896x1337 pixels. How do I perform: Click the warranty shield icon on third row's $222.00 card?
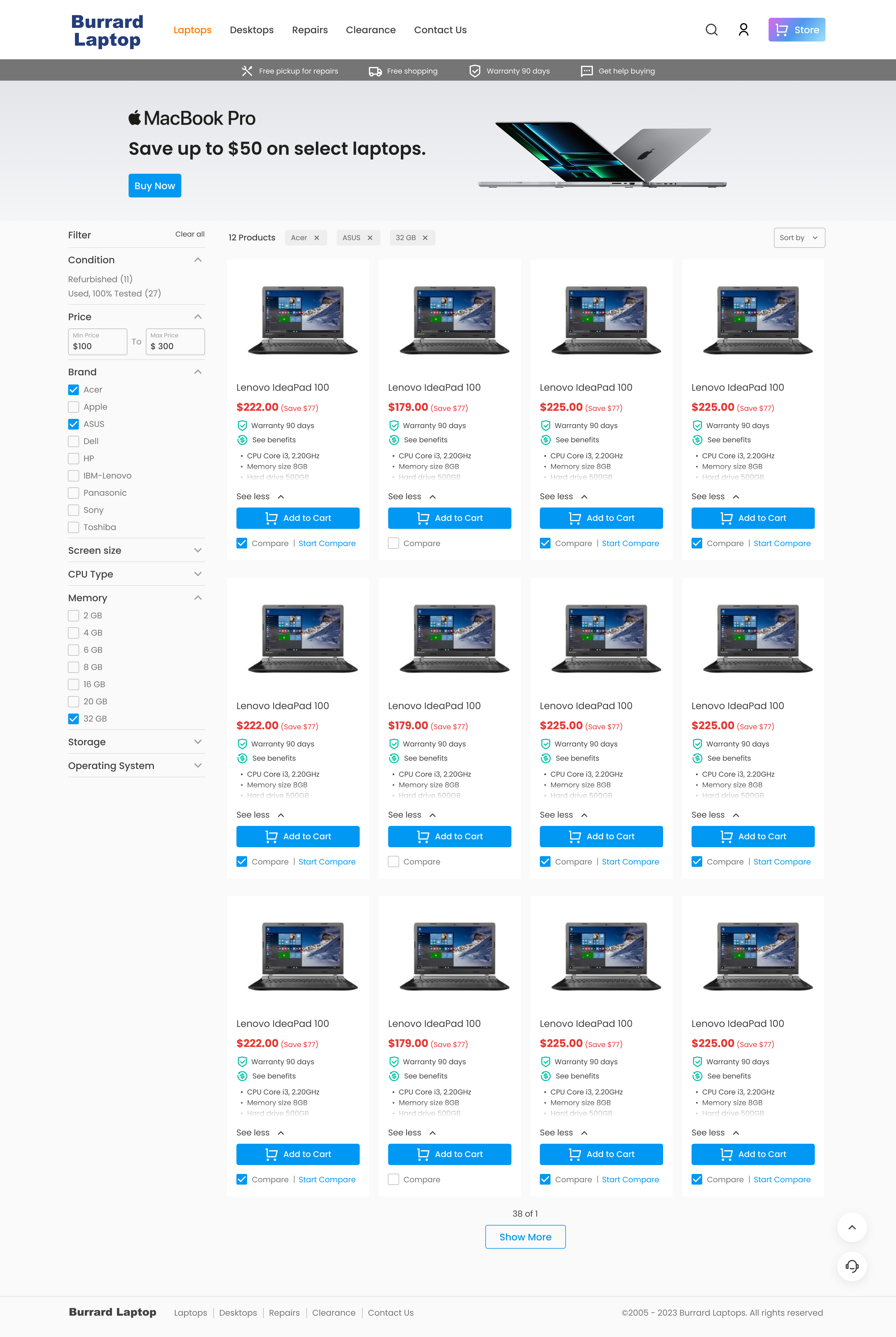242,1062
